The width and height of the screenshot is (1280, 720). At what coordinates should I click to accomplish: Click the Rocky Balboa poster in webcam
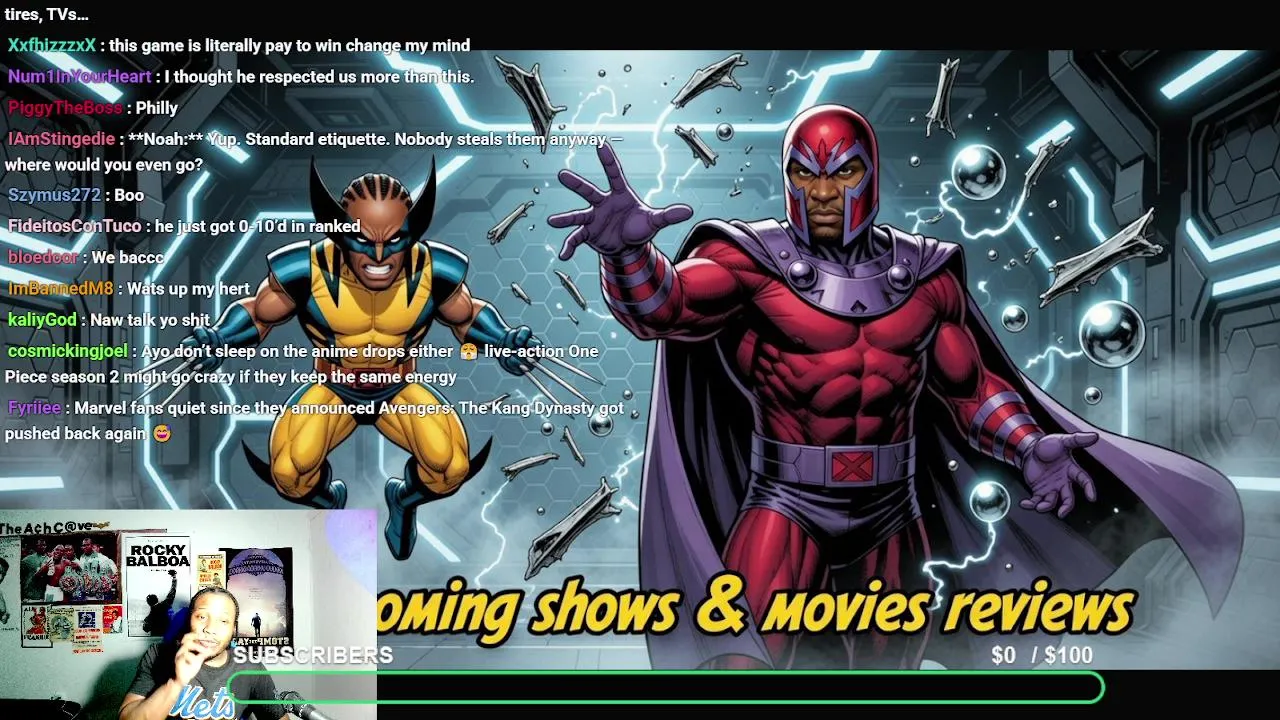[x=157, y=588]
